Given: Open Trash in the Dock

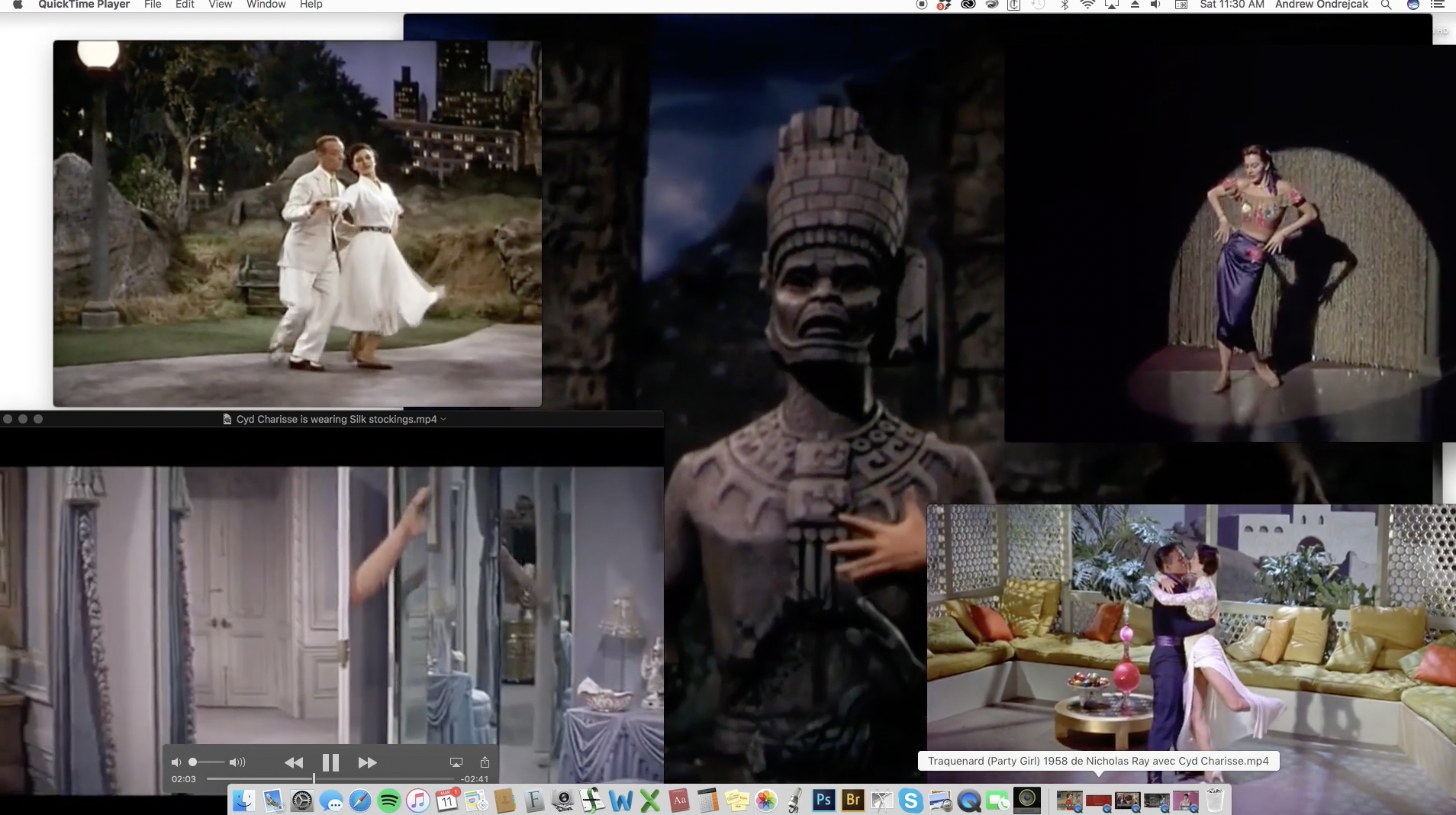Looking at the screenshot, I should pyautogui.click(x=1215, y=801).
